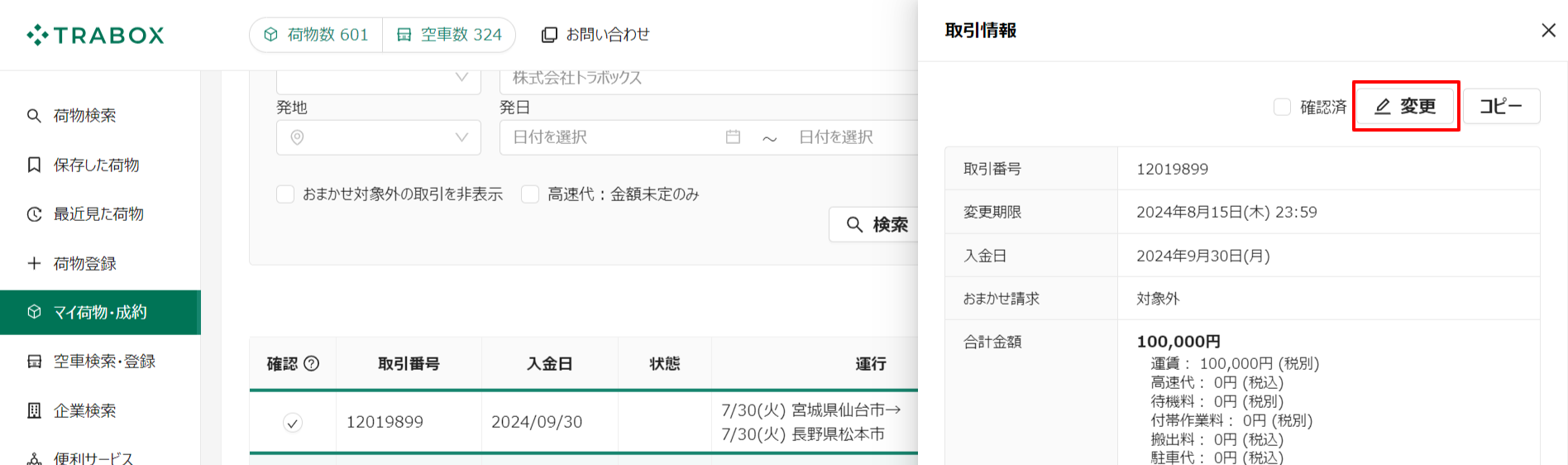Expand the 発地 dropdown
Viewport: 1568px width, 465px height.
point(379,137)
